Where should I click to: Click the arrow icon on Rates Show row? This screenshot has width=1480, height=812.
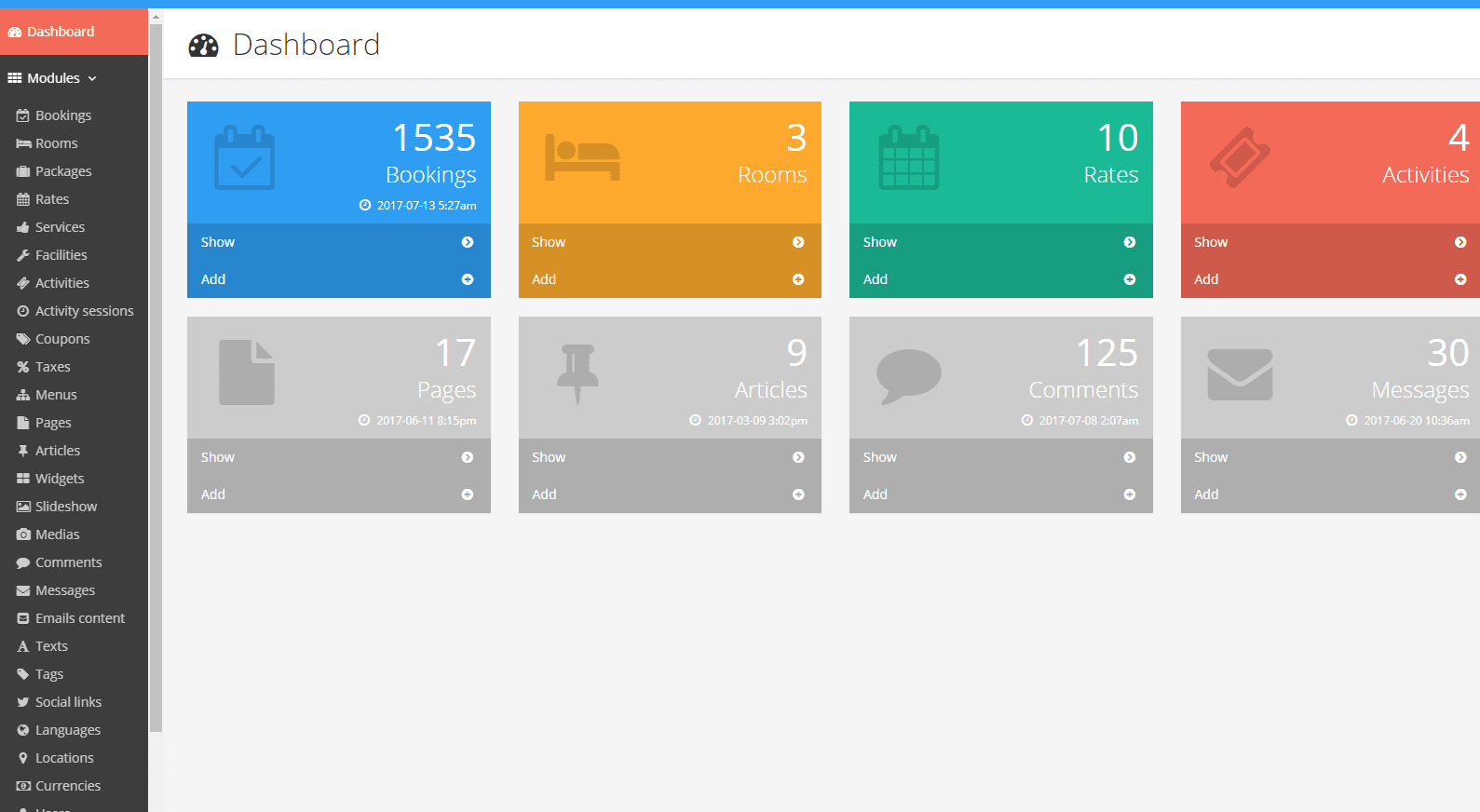[1130, 242]
